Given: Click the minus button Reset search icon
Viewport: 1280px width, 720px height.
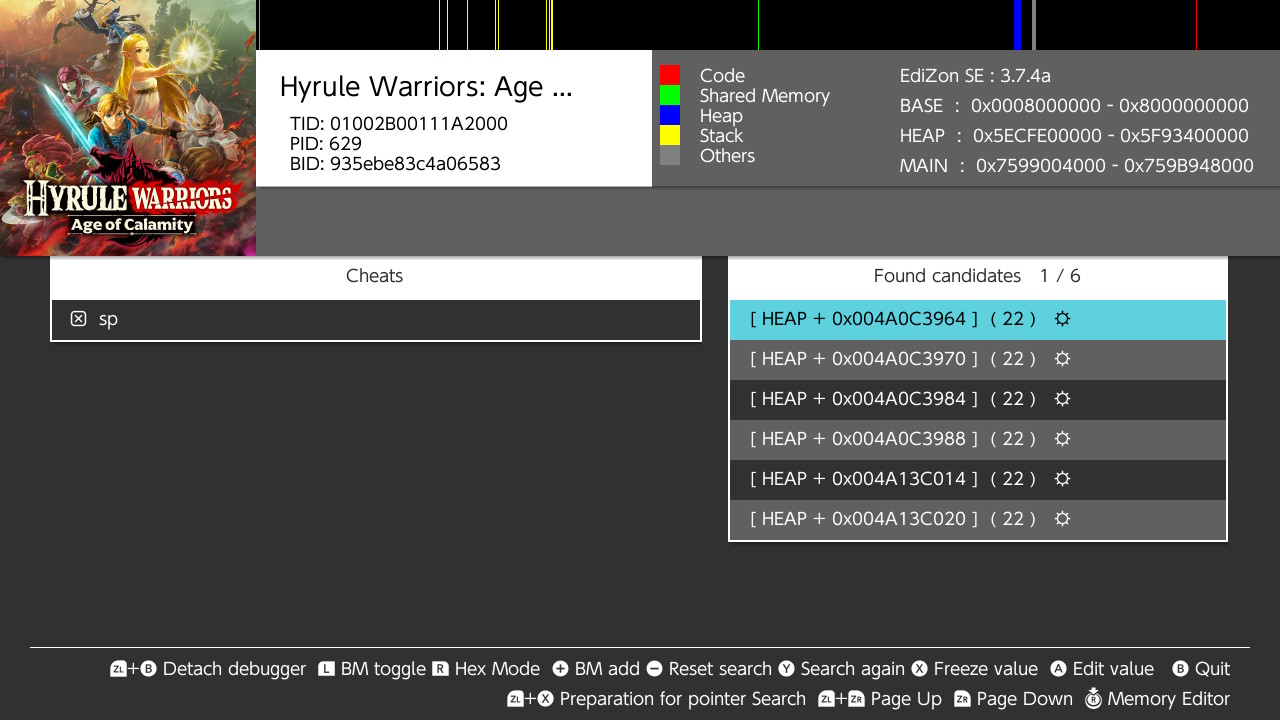Looking at the screenshot, I should [x=654, y=669].
